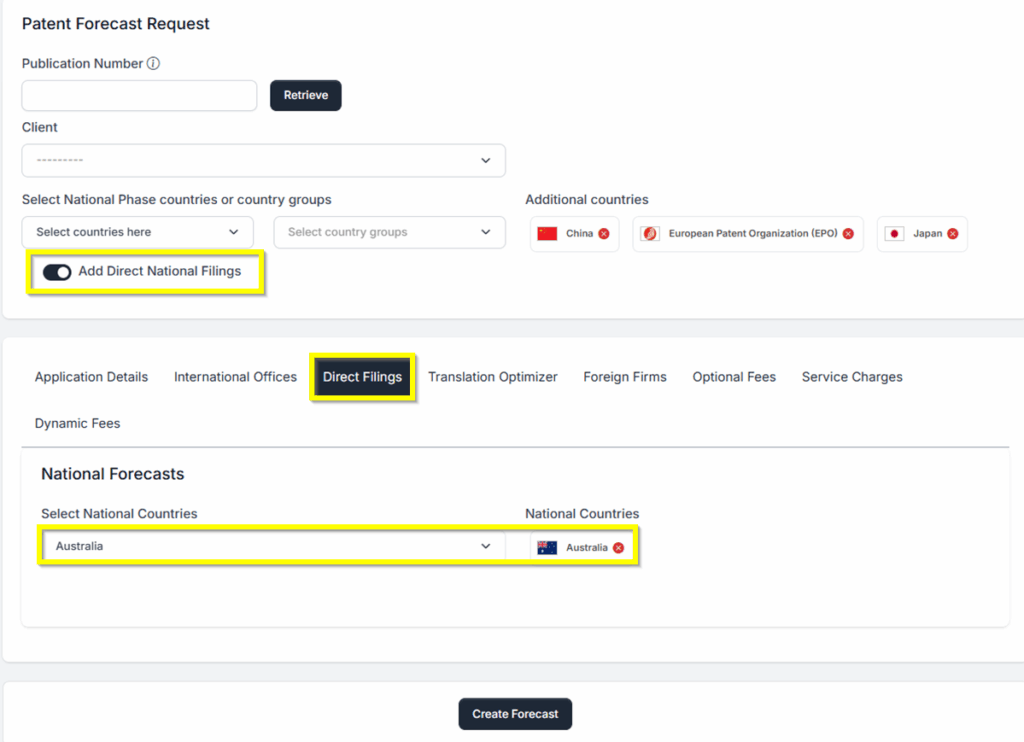This screenshot has height=742, width=1024.
Task: Click the Australia flag icon
Action: pyautogui.click(x=546, y=547)
